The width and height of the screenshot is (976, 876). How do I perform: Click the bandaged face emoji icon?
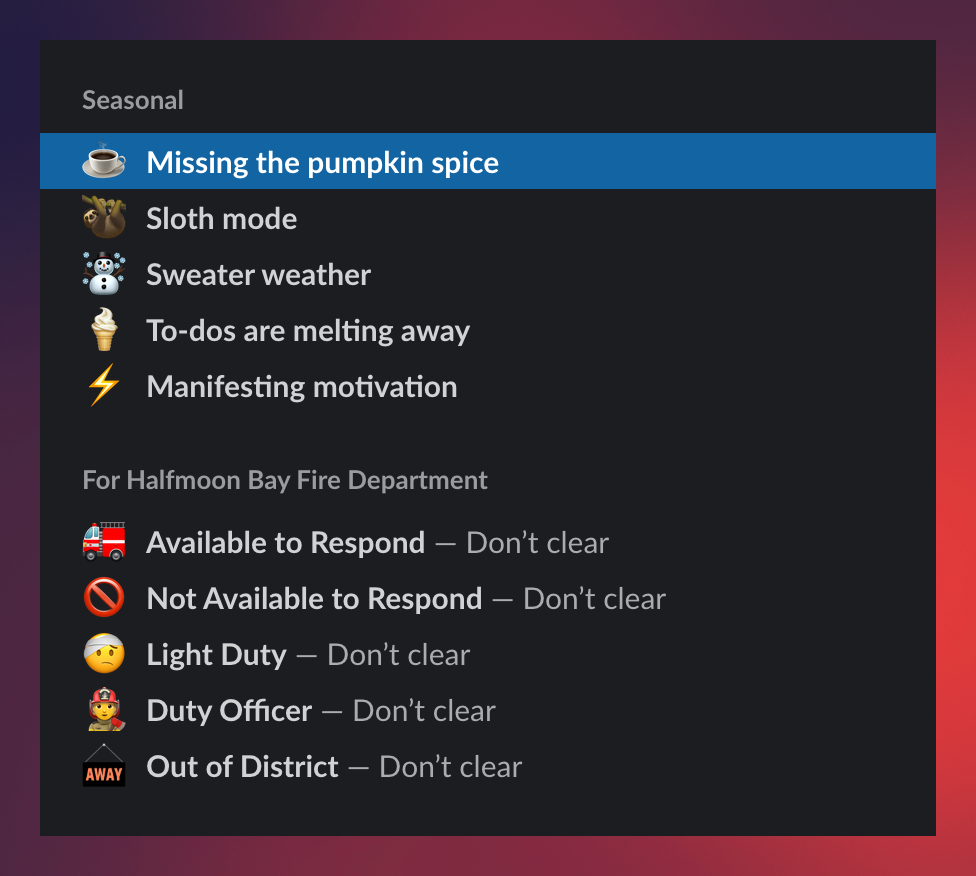104,655
